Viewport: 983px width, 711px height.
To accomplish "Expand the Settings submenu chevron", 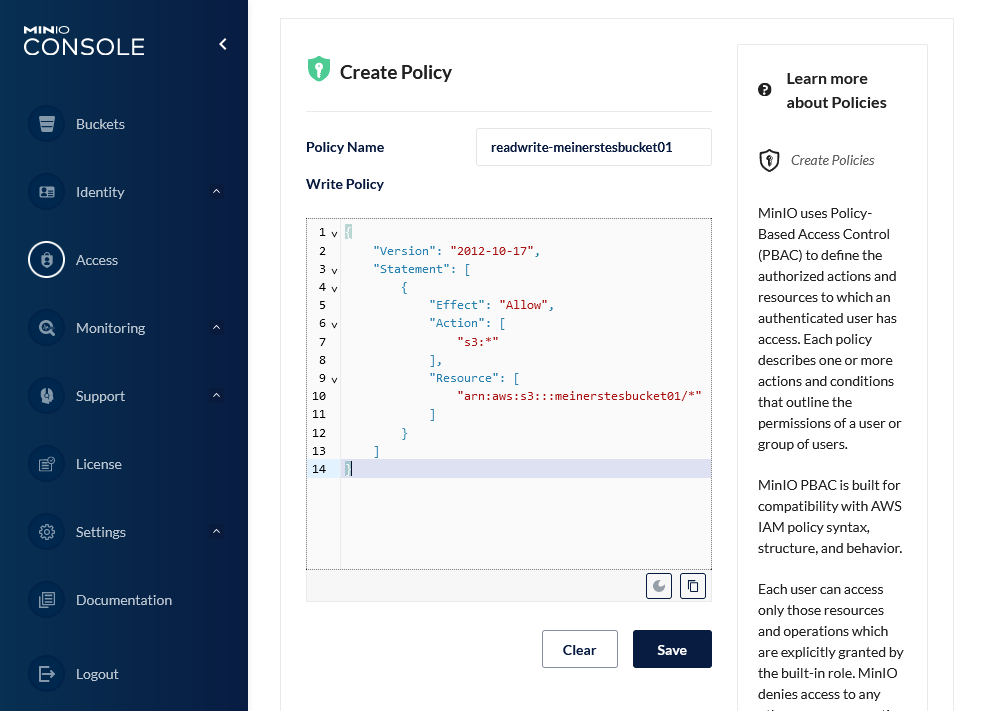I will (x=216, y=532).
